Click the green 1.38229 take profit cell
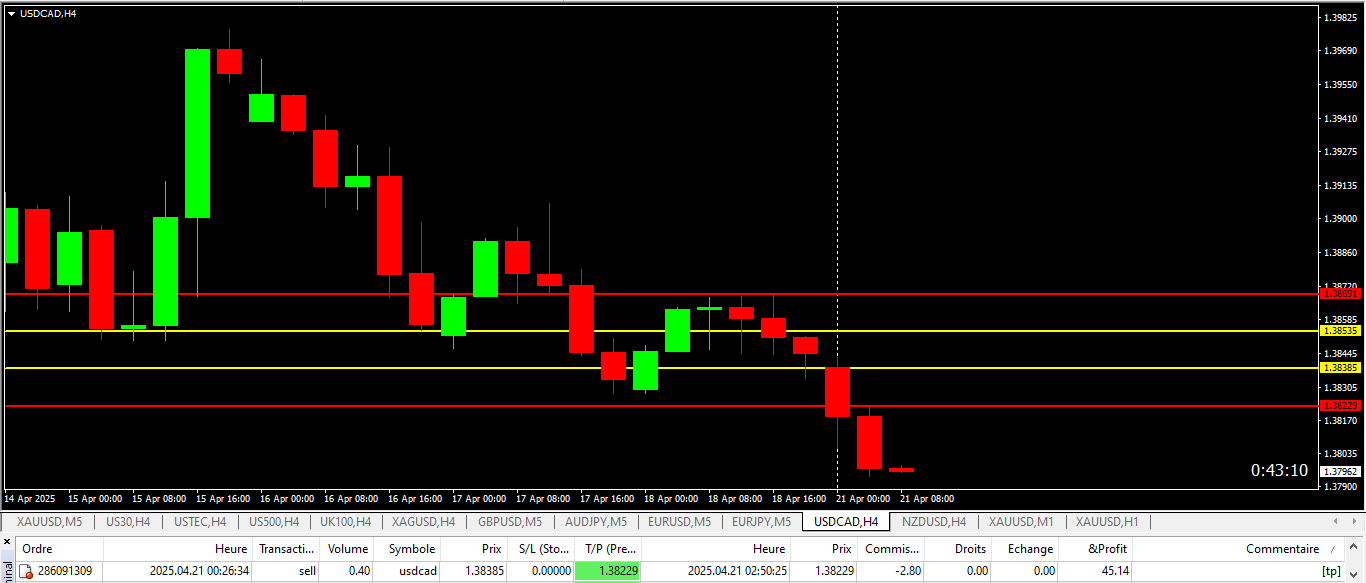This screenshot has height=583, width=1366. [x=608, y=571]
